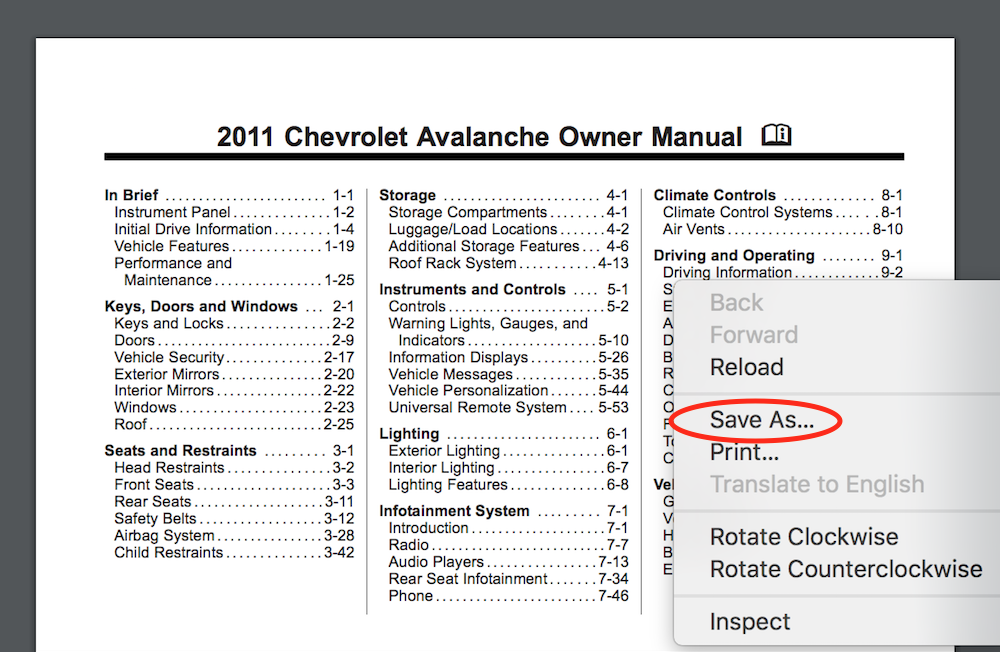Screen dimensions: 1000x652
Task: Click the Audio Players contents entry
Action: tap(436, 562)
